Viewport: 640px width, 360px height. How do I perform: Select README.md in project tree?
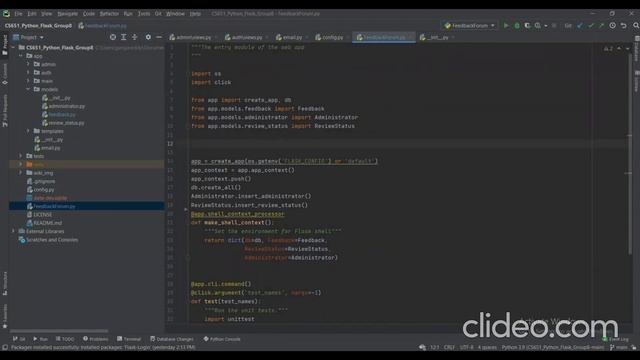click(x=47, y=223)
